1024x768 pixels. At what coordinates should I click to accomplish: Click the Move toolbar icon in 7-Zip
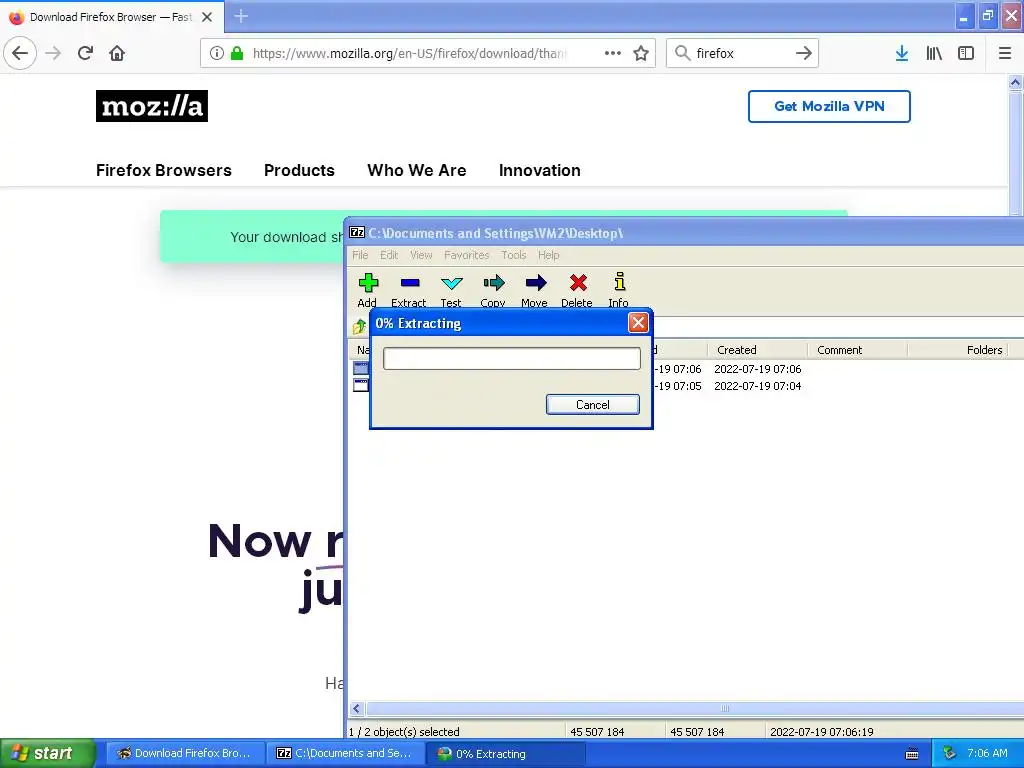click(536, 283)
